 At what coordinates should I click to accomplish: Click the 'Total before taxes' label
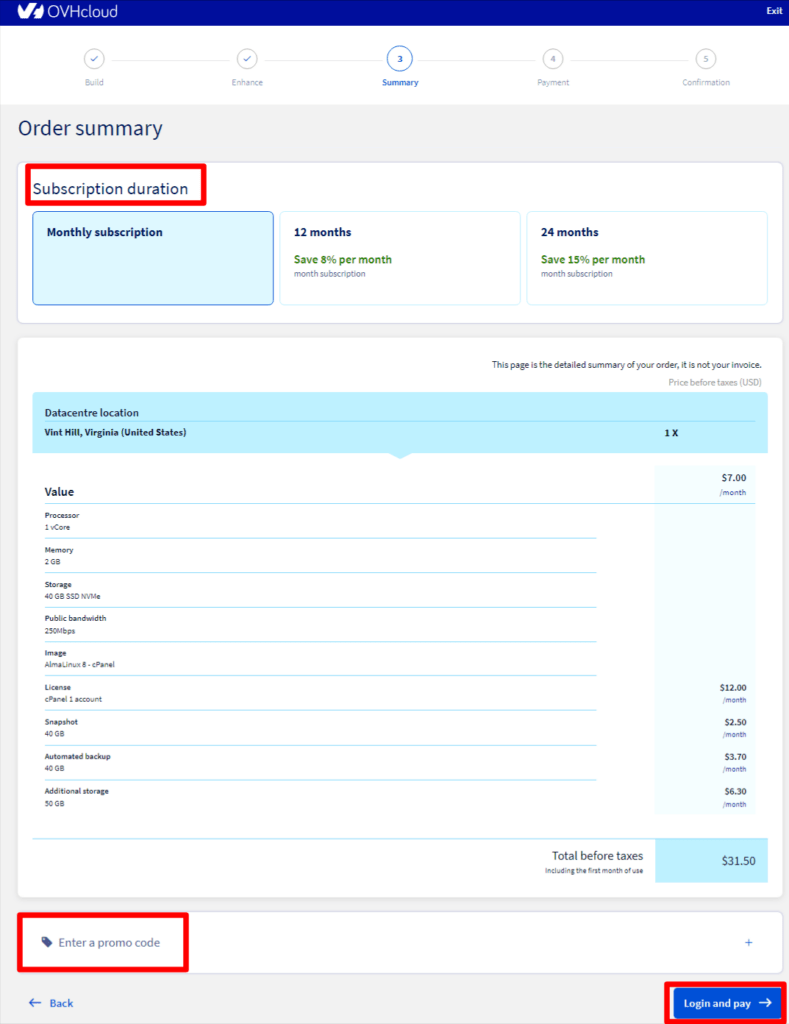point(597,856)
